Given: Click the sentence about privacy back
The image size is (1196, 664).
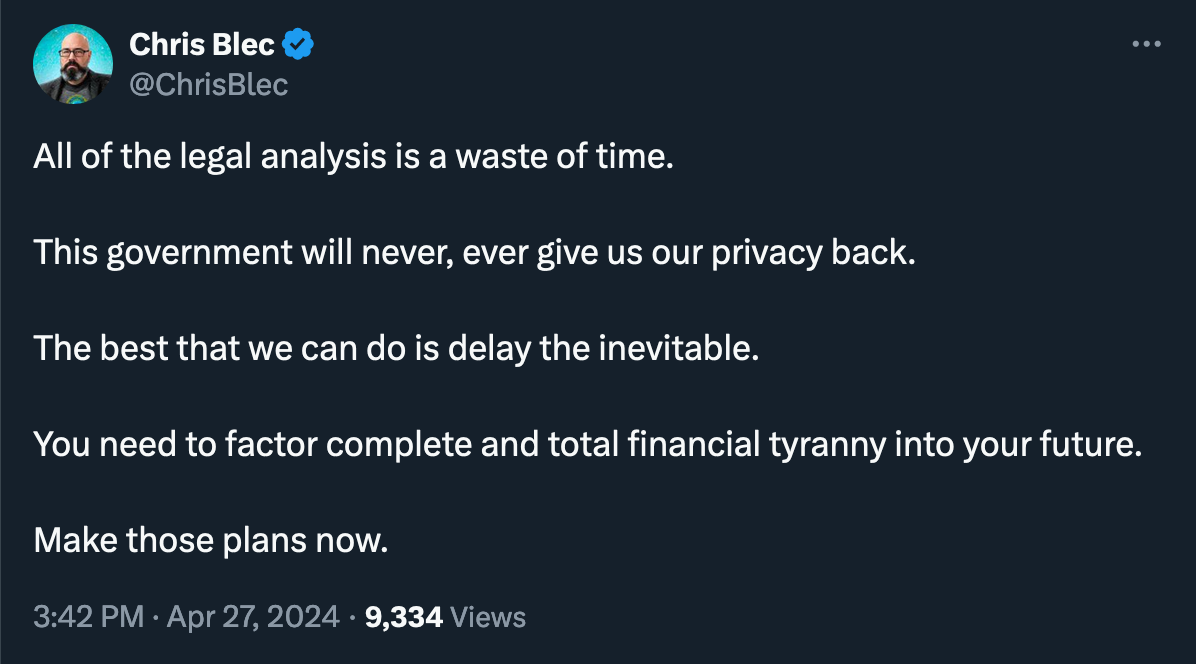Looking at the screenshot, I should coord(474,252).
